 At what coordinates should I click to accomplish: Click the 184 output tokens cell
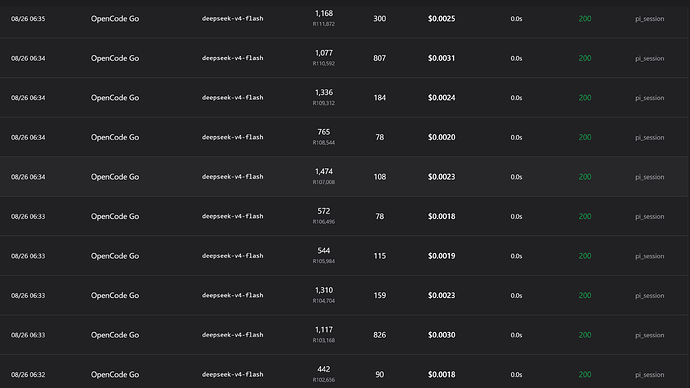click(380, 98)
